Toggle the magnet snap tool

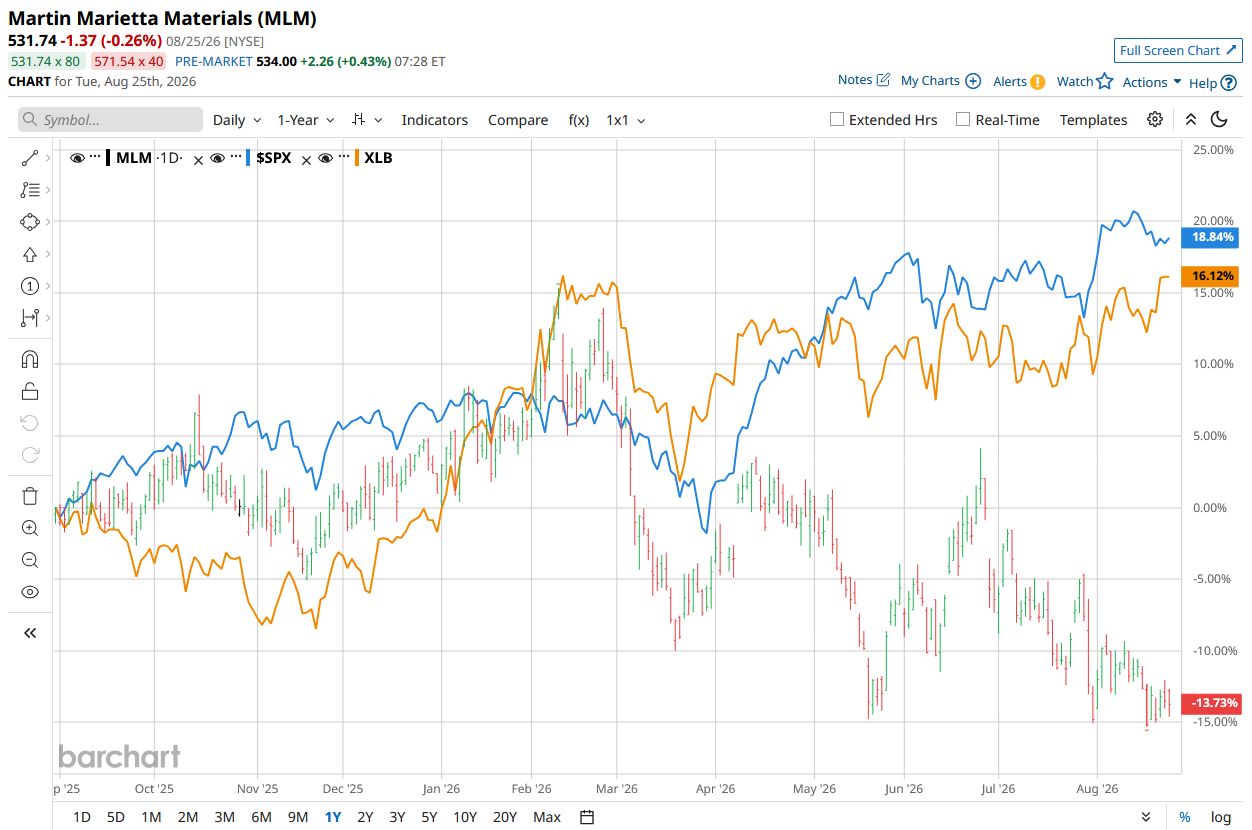pyautogui.click(x=29, y=359)
